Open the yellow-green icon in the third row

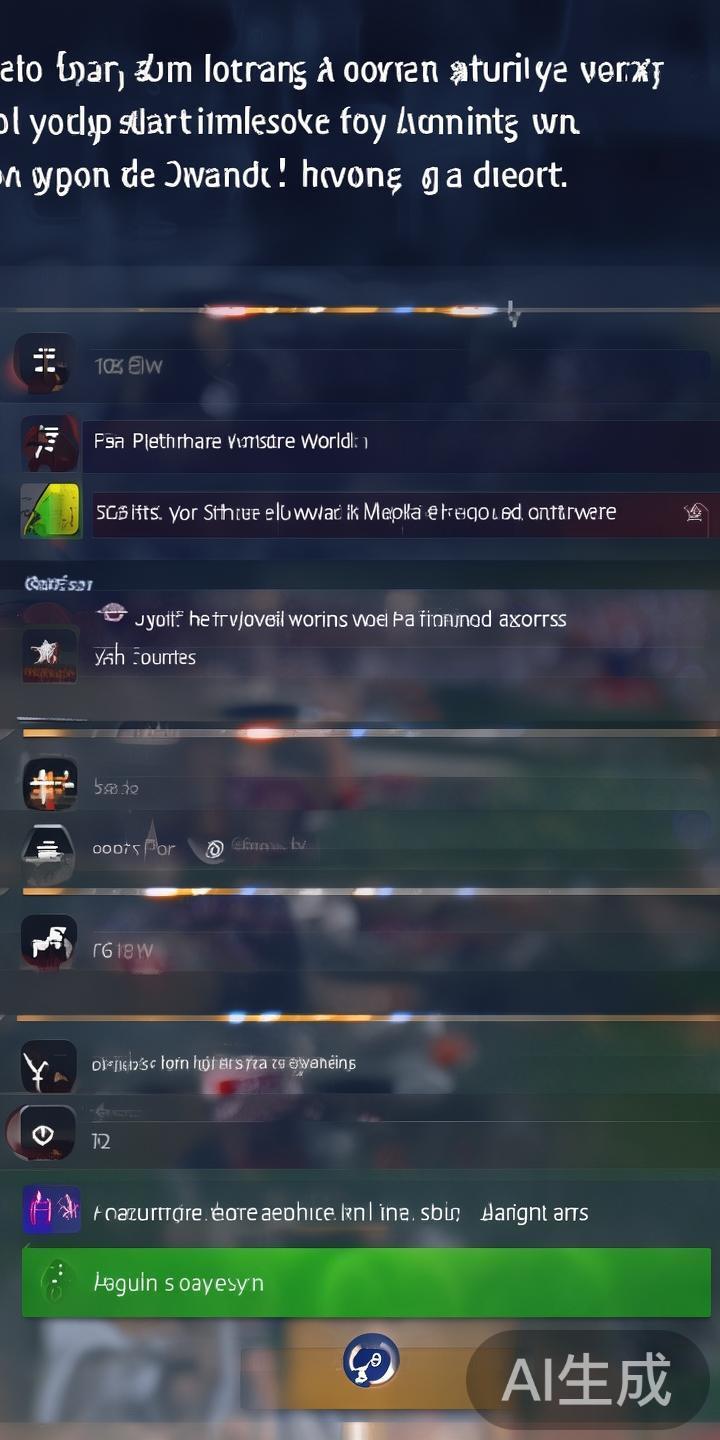tap(51, 511)
